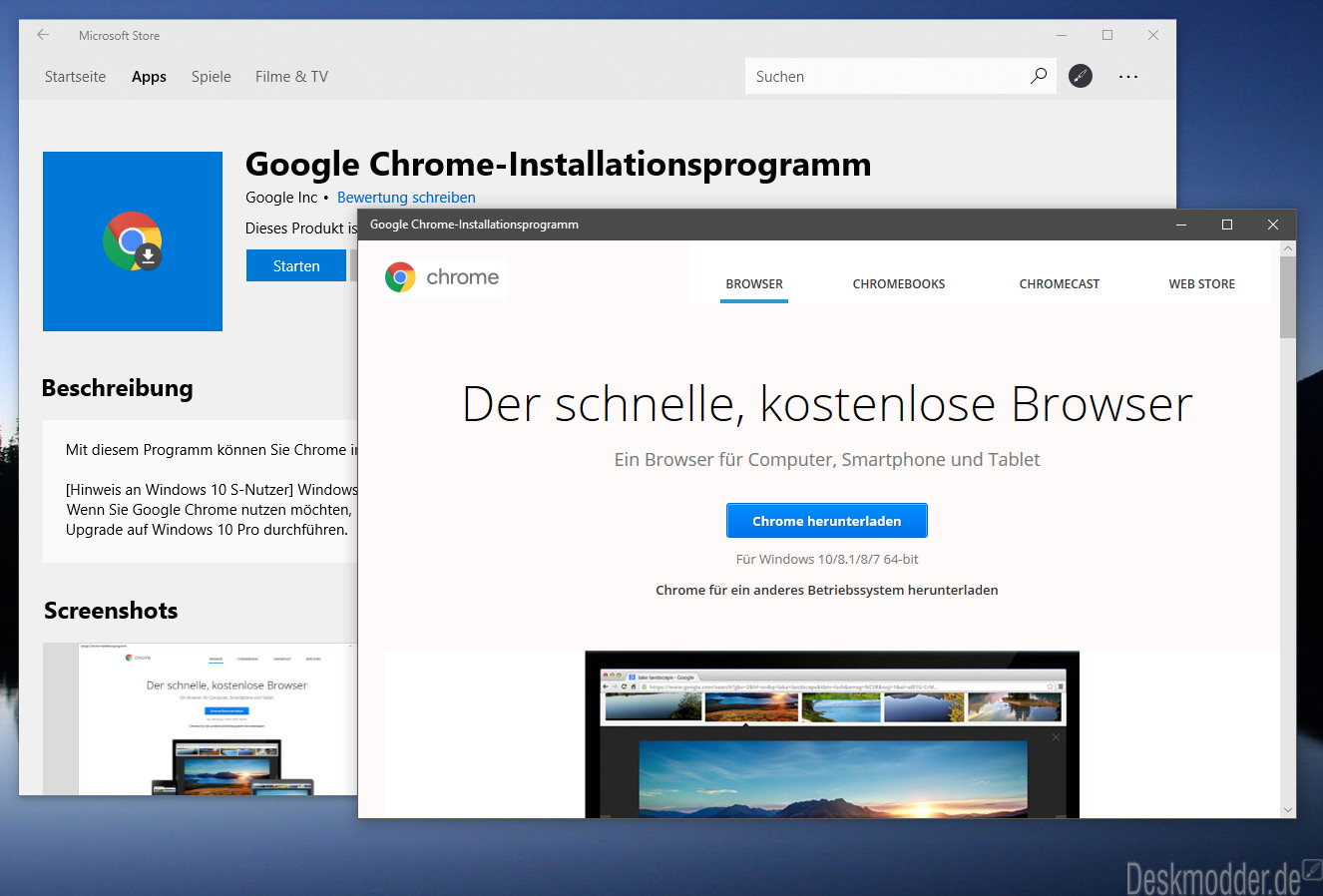The image size is (1323, 896).
Task: Open the Store screenshot thumbnail preview
Action: [x=200, y=718]
